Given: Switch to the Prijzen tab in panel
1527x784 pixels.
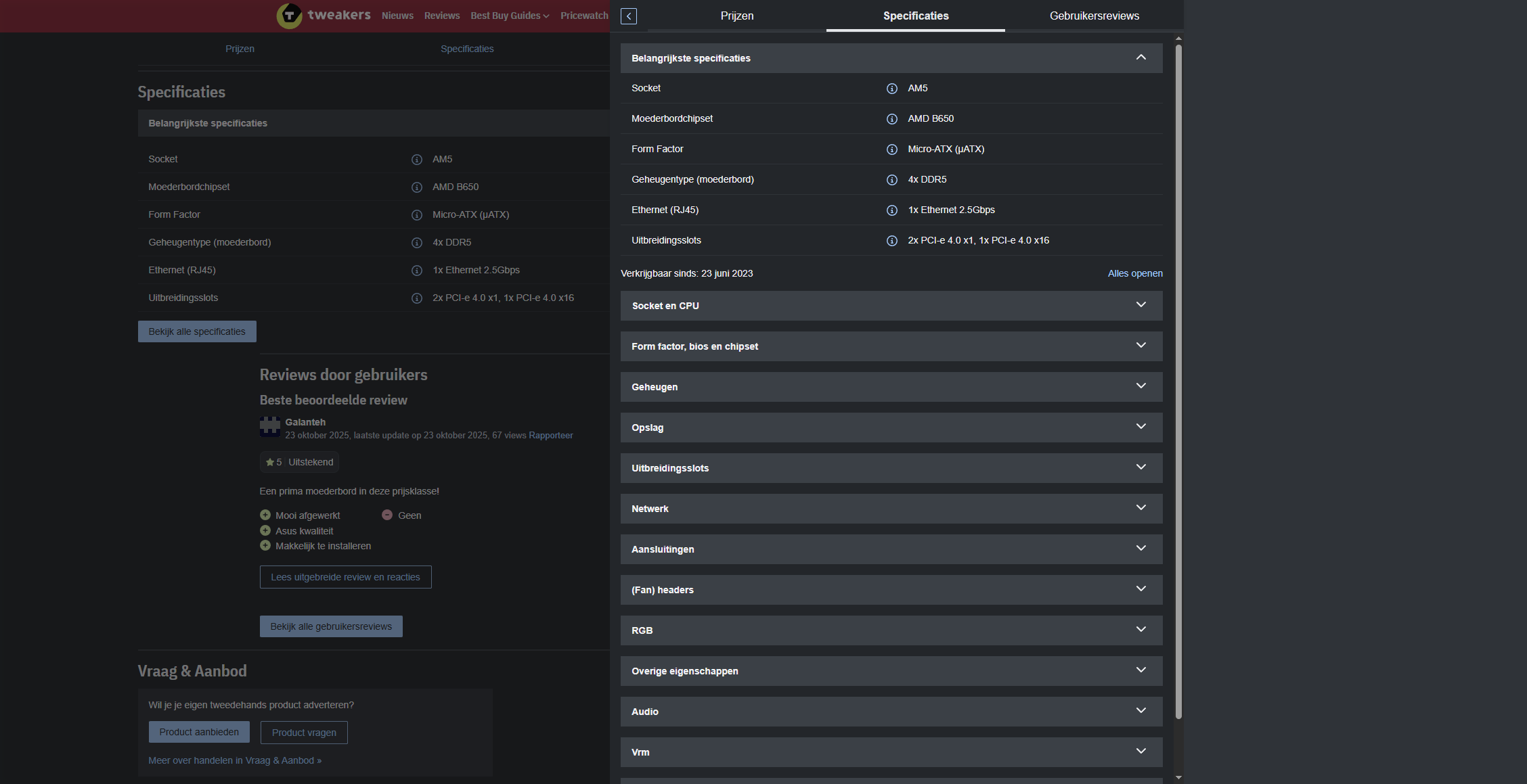Looking at the screenshot, I should point(736,16).
